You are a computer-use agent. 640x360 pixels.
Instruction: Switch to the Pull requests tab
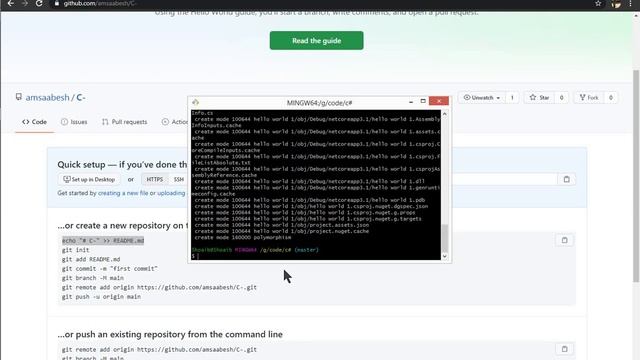pyautogui.click(x=124, y=122)
